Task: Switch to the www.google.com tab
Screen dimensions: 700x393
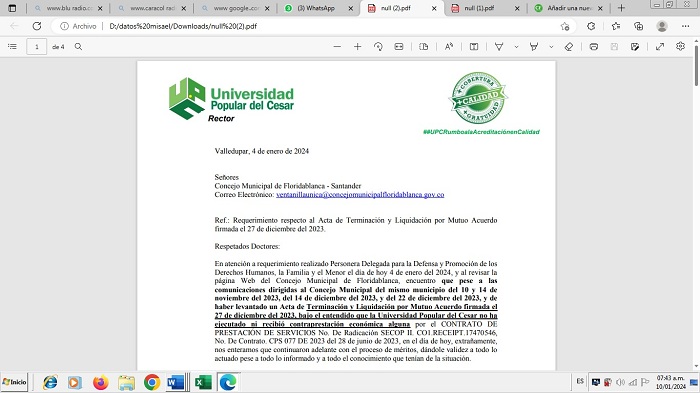Action: point(235,8)
